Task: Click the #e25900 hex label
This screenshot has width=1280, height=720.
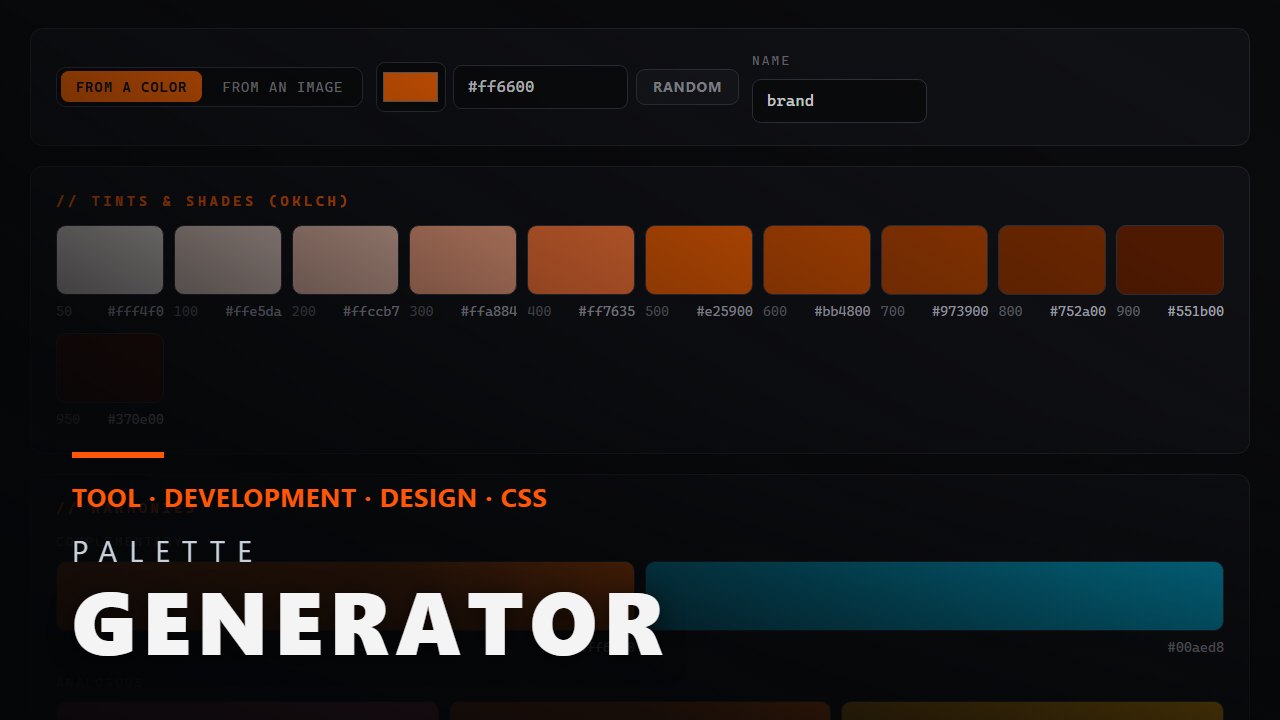Action: (x=724, y=311)
